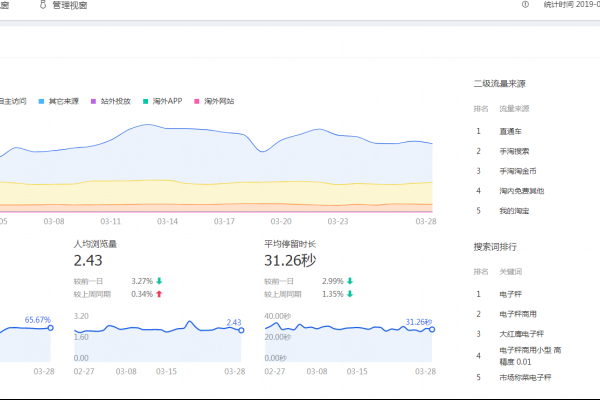Click the 03-11 axis date label
Screen dimensions: 600x400
click(x=111, y=222)
